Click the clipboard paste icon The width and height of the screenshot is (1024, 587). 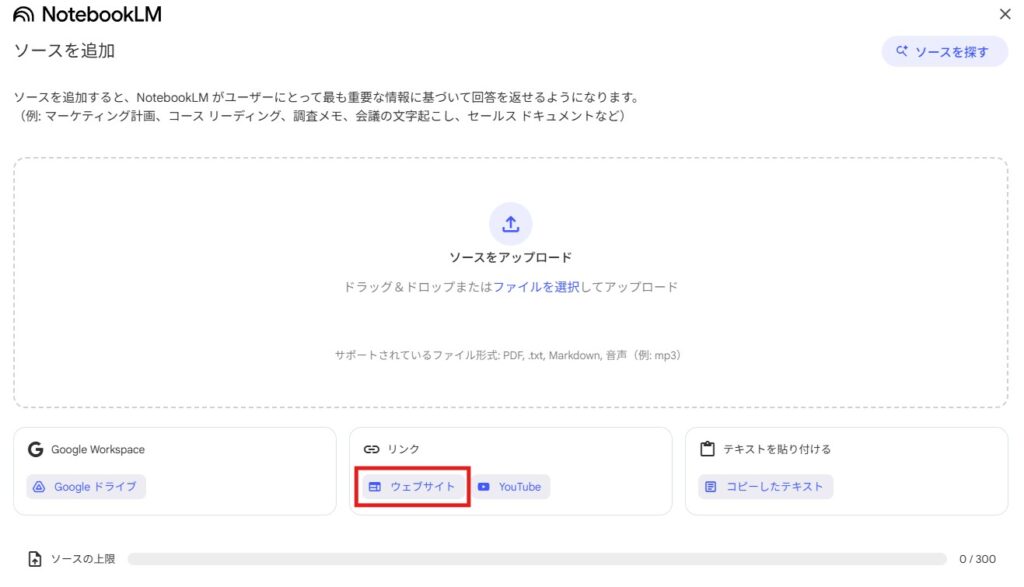coord(707,450)
